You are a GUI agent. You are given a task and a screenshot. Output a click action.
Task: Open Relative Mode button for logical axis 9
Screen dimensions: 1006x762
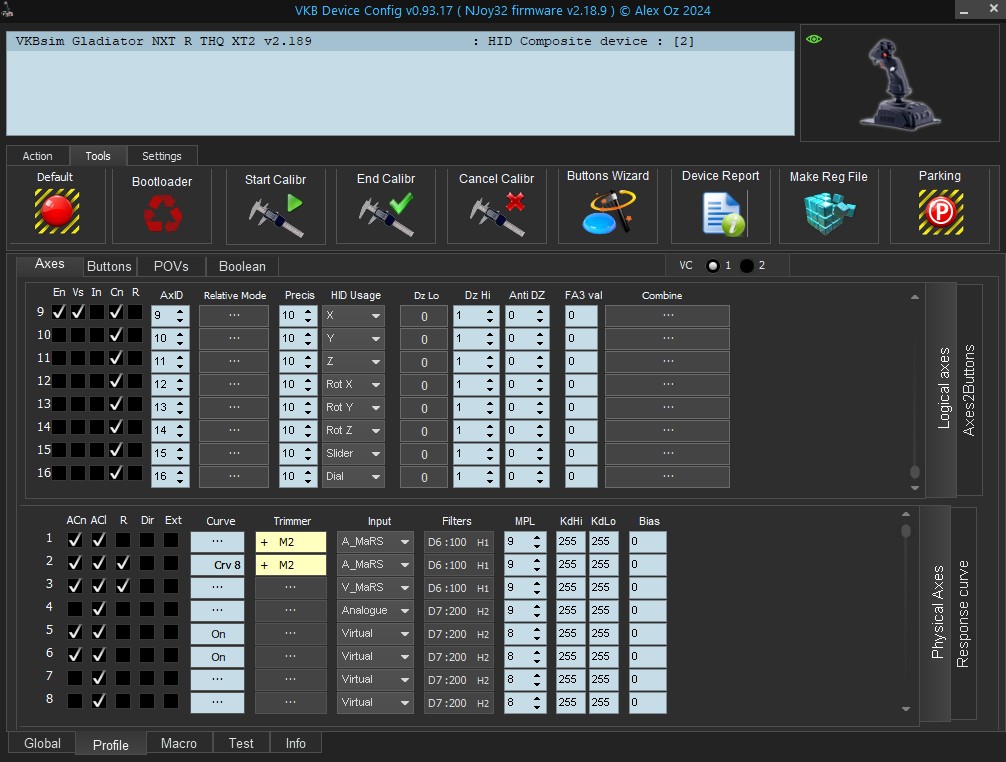[x=234, y=316]
